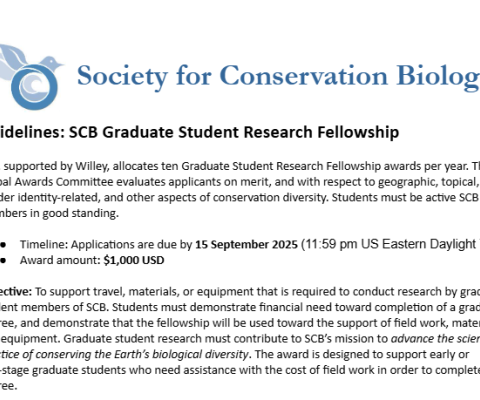
Task: Click the bold $1,000 USD amount
Action: coord(134,260)
